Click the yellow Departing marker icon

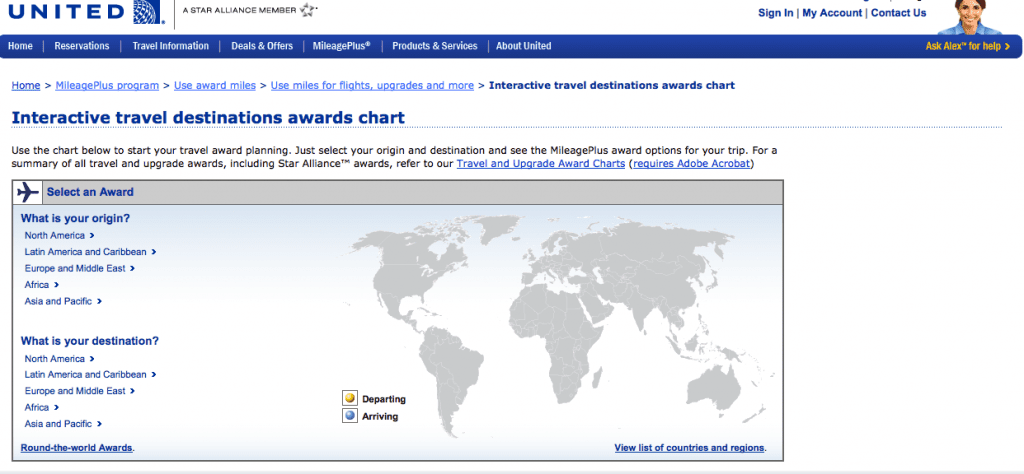pos(350,398)
